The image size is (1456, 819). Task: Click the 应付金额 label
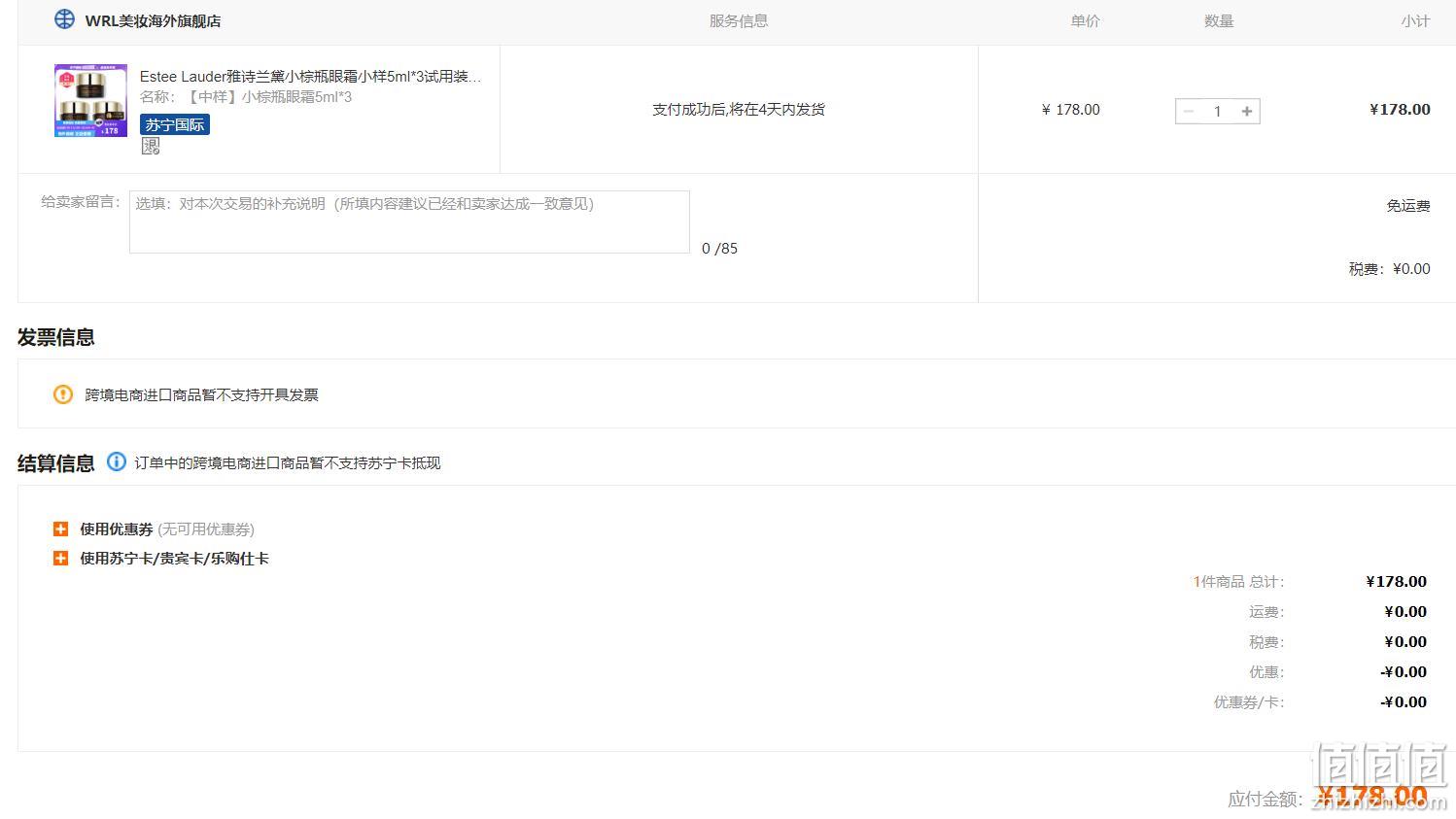(1265, 799)
